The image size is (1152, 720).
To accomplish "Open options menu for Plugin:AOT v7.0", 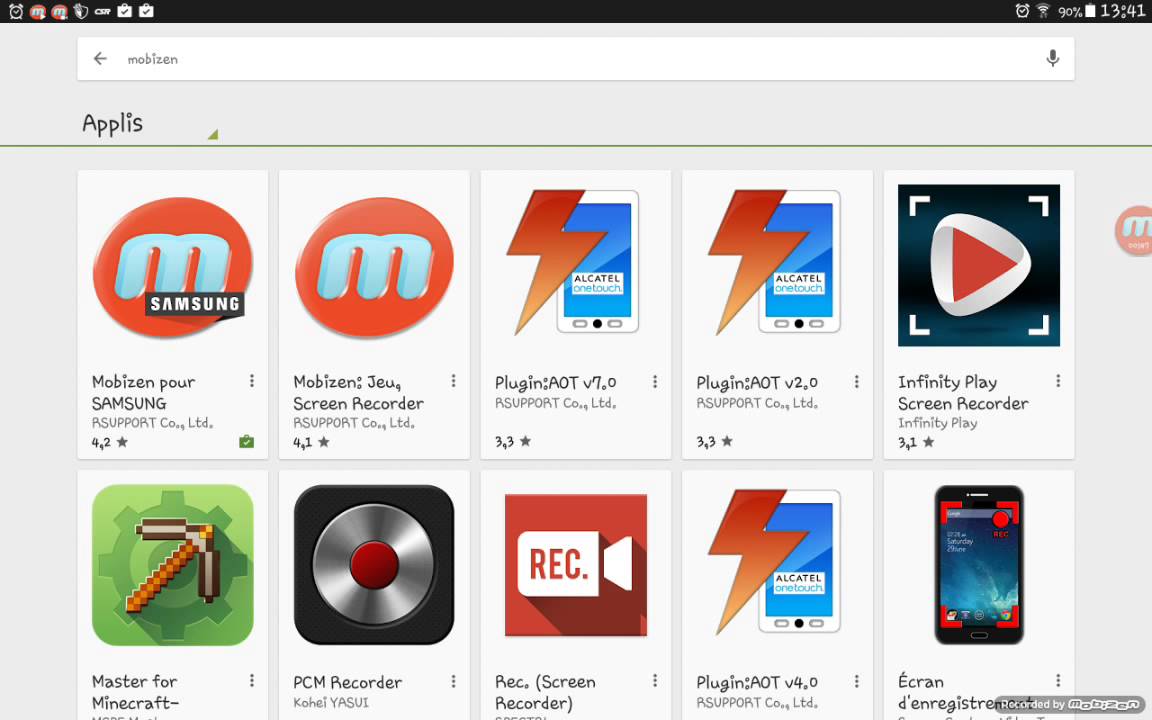I will tap(655, 381).
